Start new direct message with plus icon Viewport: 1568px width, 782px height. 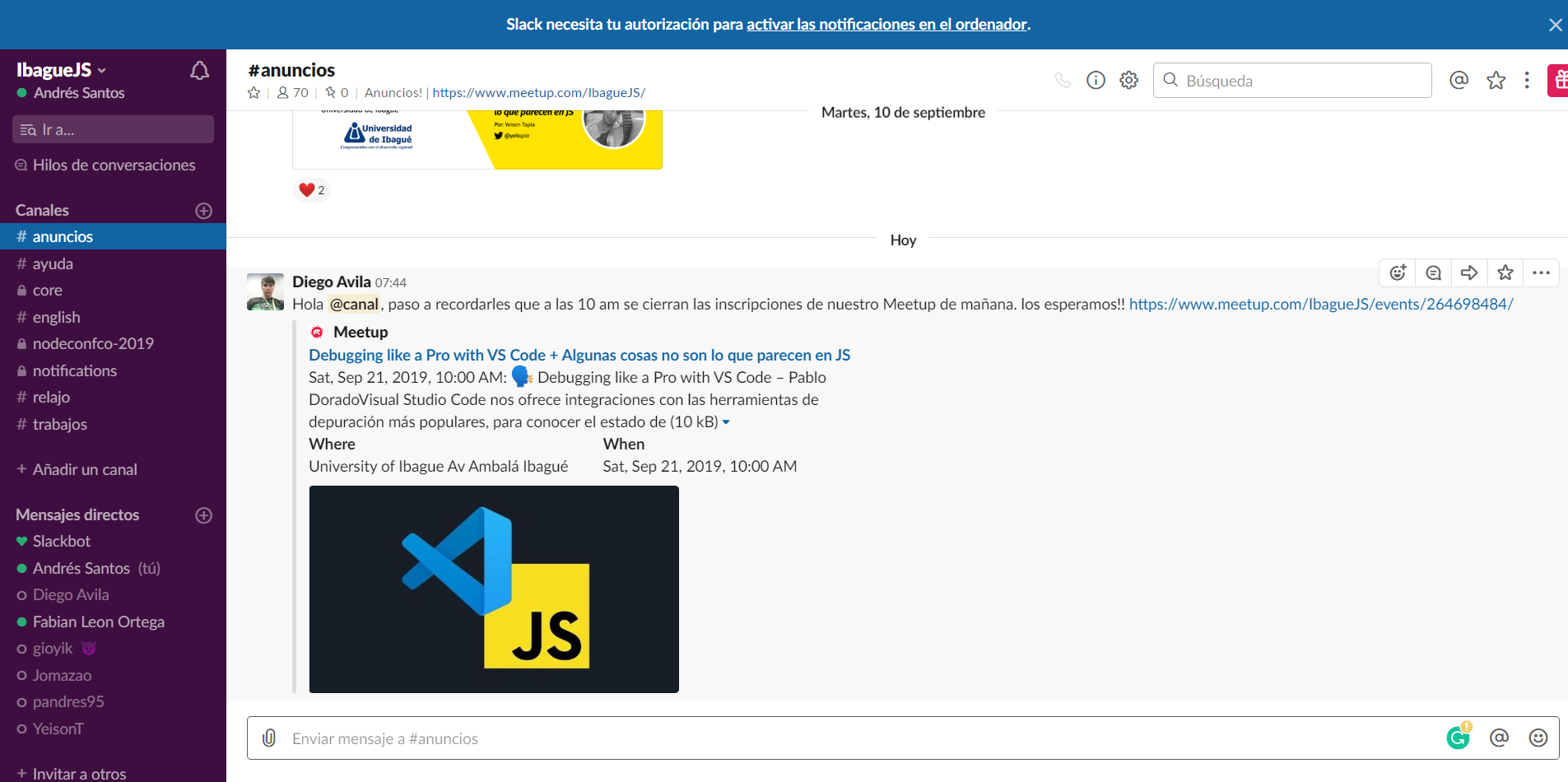(204, 515)
